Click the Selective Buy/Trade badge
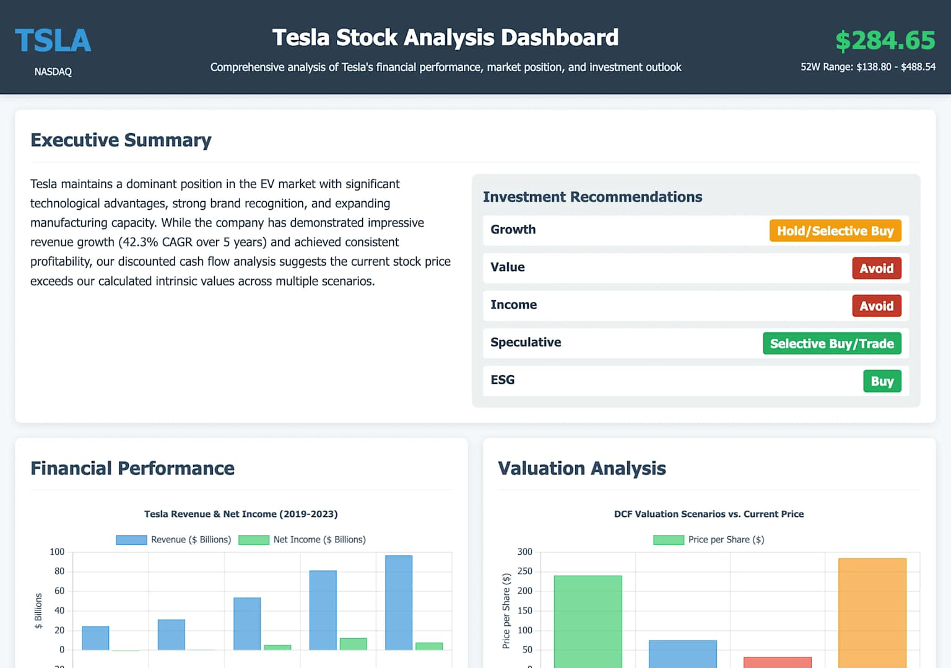The height and width of the screenshot is (668, 952). click(832, 344)
